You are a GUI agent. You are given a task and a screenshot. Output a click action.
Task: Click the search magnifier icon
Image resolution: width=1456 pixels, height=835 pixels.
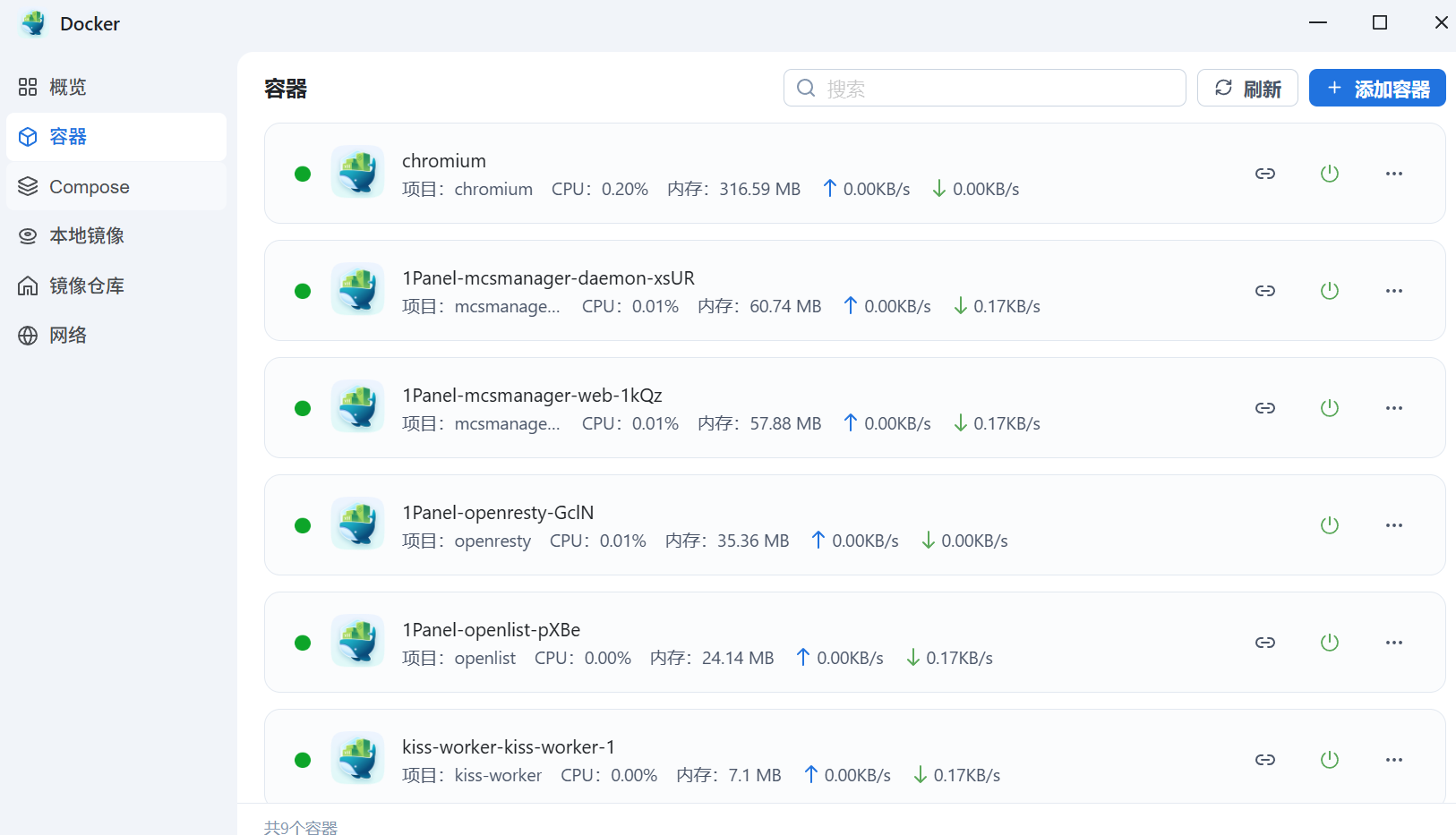[806, 88]
